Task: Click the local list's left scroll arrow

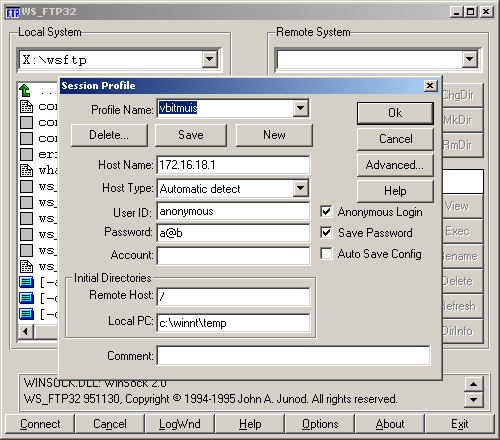Action: tap(26, 332)
